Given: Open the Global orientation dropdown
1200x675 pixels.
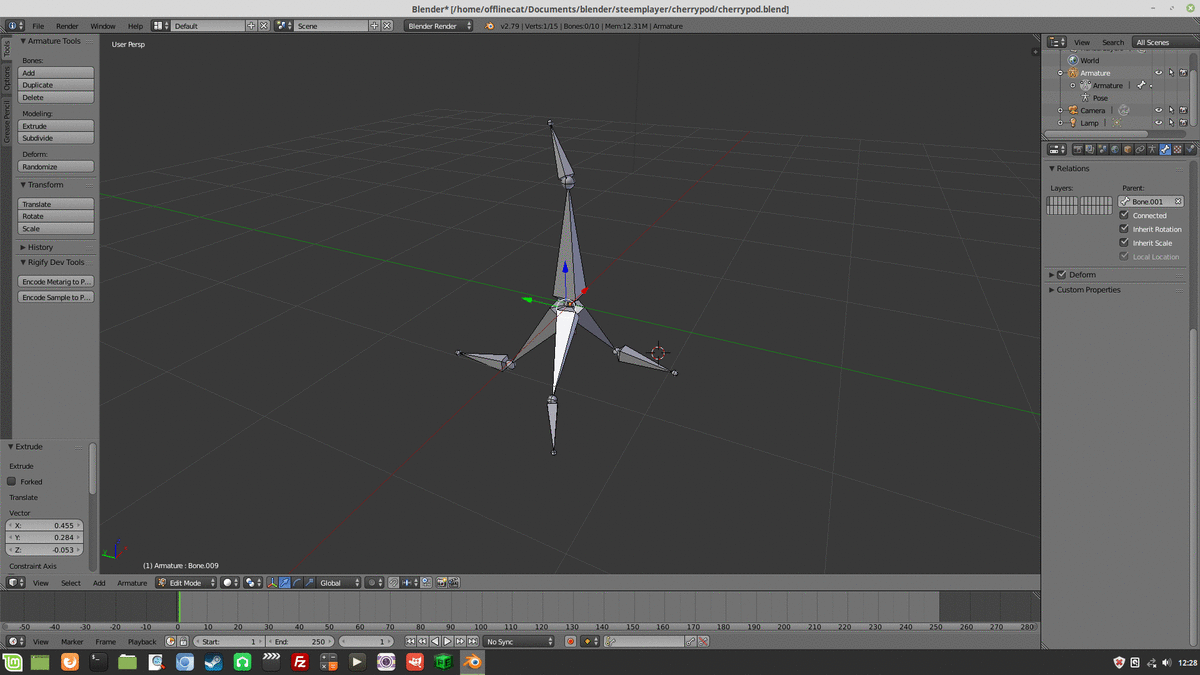Looking at the screenshot, I should pos(339,582).
